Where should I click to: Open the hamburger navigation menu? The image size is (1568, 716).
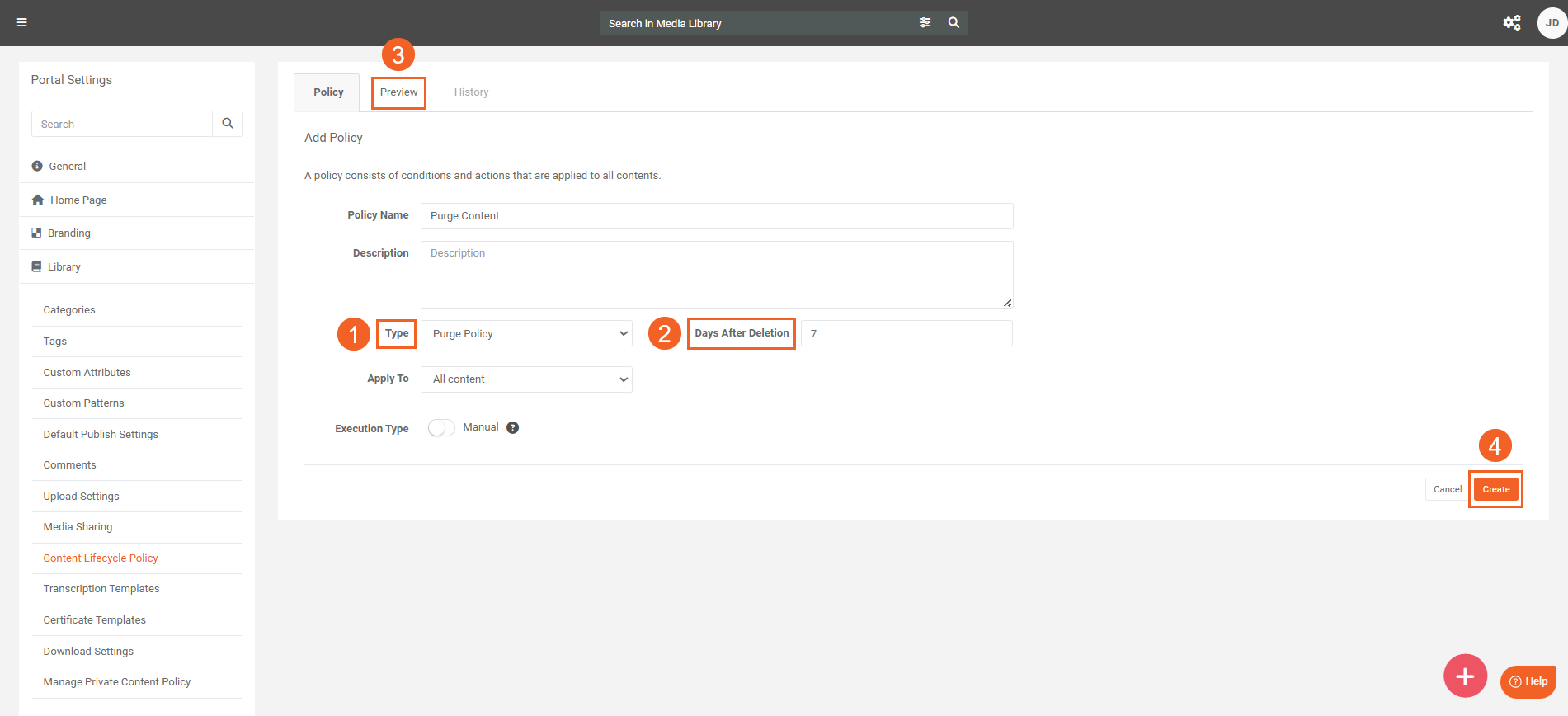[x=22, y=22]
